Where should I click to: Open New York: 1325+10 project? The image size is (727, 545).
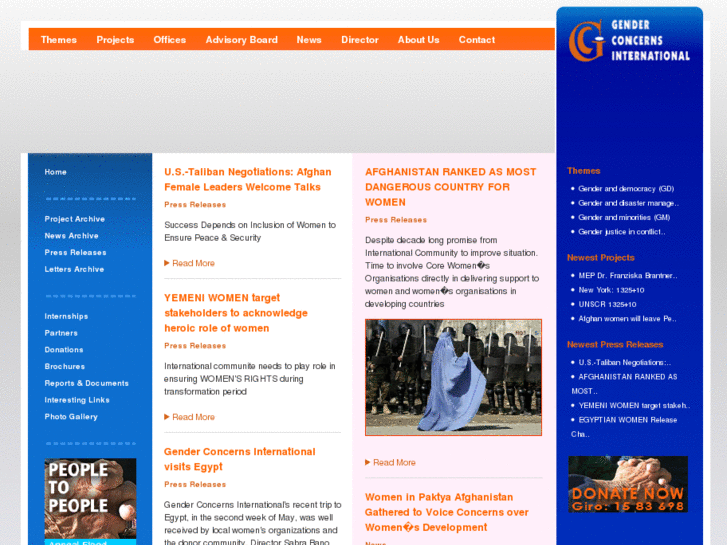click(x=611, y=290)
